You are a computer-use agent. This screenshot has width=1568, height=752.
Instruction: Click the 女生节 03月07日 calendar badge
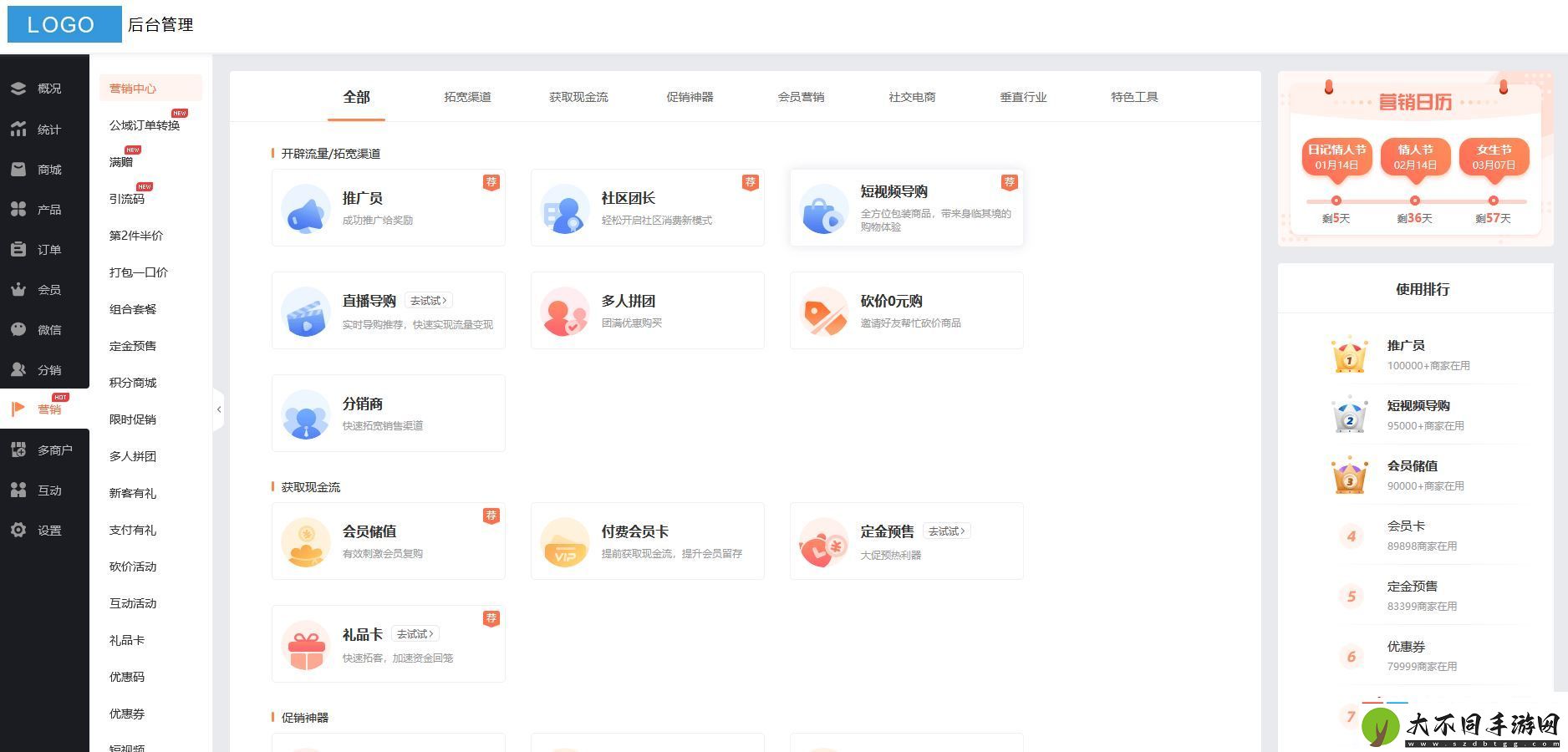tap(1494, 157)
